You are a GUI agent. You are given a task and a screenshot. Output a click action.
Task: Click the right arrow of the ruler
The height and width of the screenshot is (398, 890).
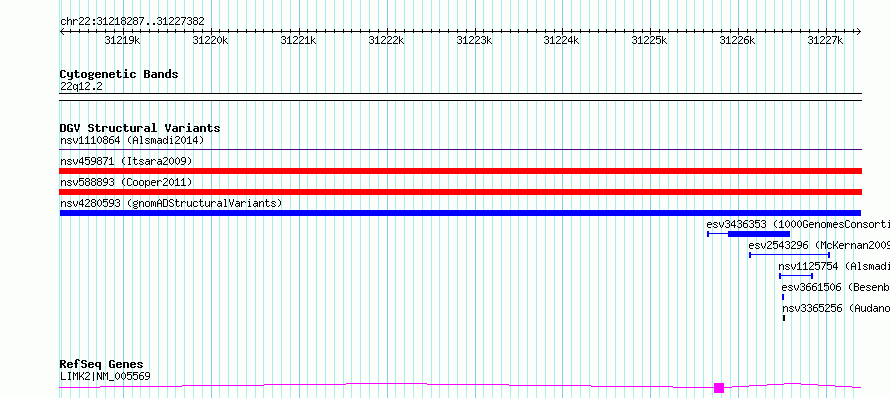(x=859, y=32)
